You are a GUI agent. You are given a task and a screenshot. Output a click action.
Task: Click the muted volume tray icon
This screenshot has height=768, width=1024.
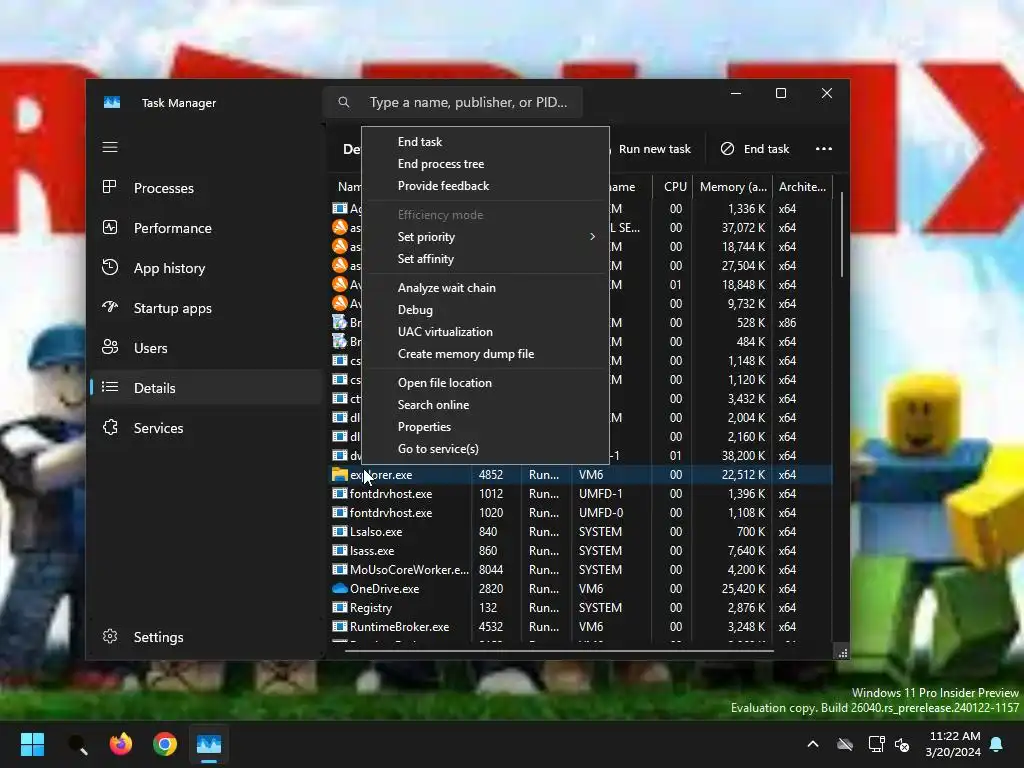click(903, 744)
